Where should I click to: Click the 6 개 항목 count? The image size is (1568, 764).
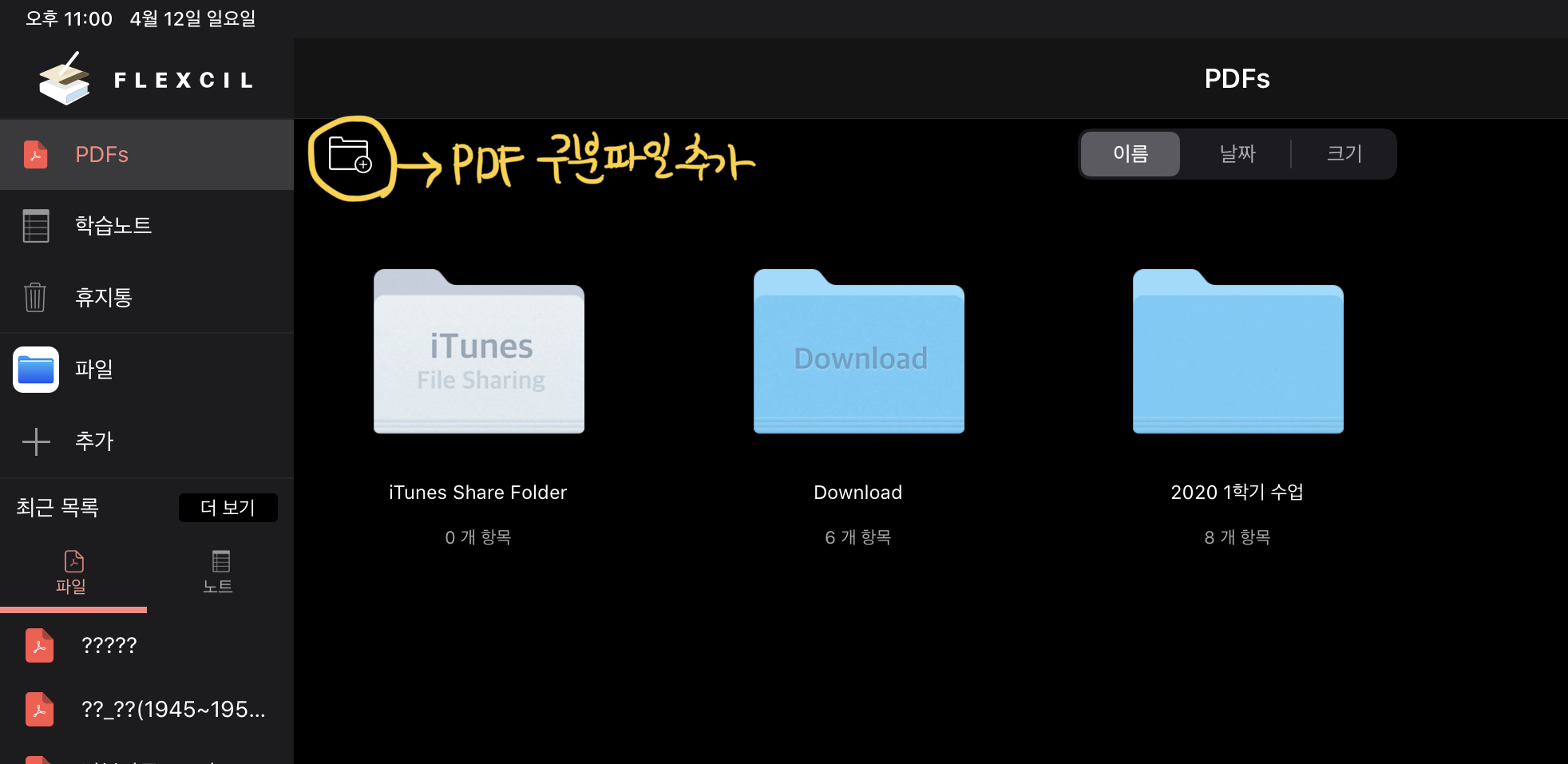coord(858,537)
